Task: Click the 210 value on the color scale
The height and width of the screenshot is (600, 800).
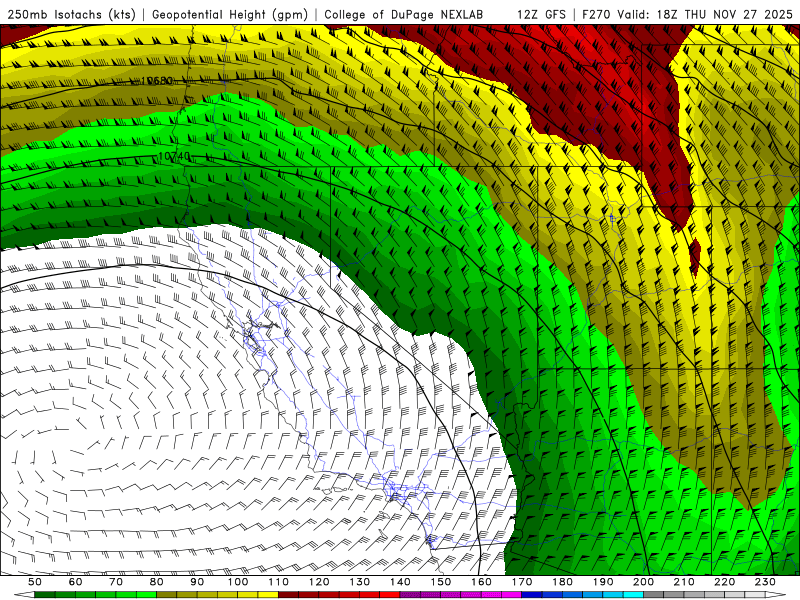Action: click(x=685, y=582)
